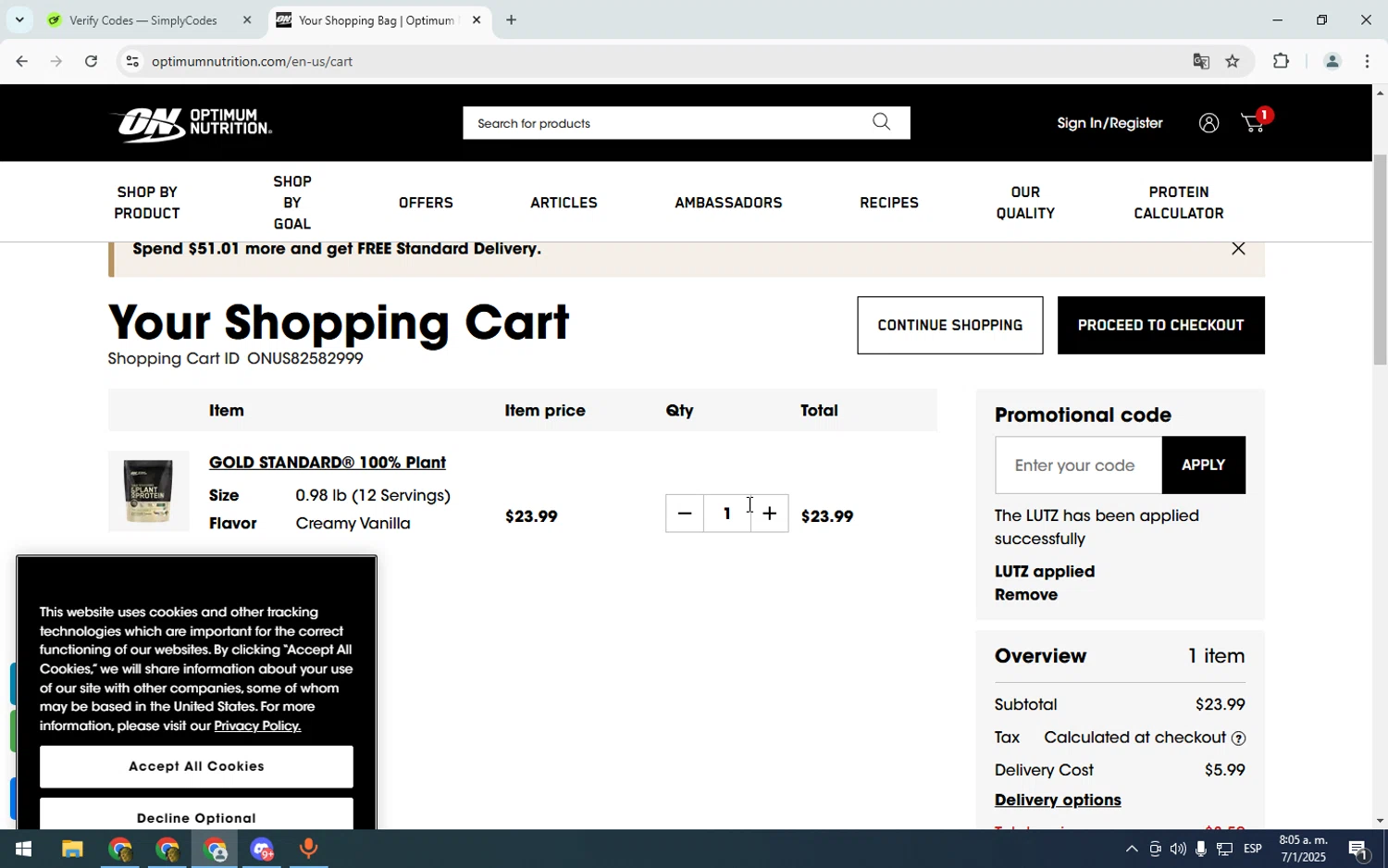Viewport: 1388px width, 868px height.
Task: Open File Explorer from the taskbar
Action: tap(72, 849)
